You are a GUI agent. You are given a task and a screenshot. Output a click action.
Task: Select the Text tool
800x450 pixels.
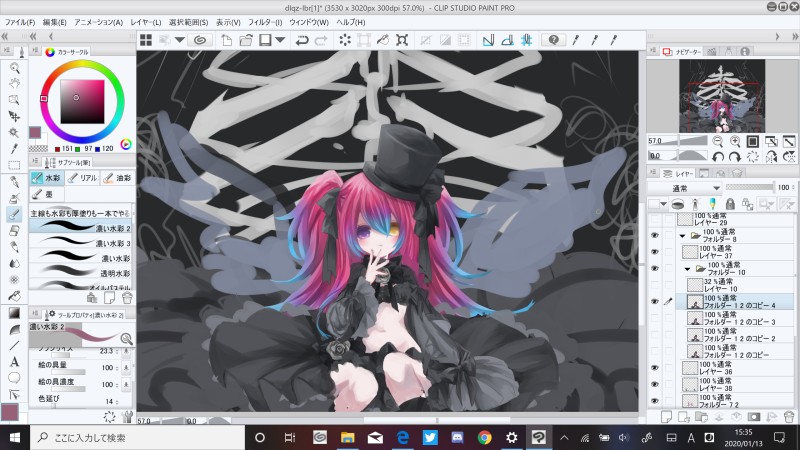(14, 362)
